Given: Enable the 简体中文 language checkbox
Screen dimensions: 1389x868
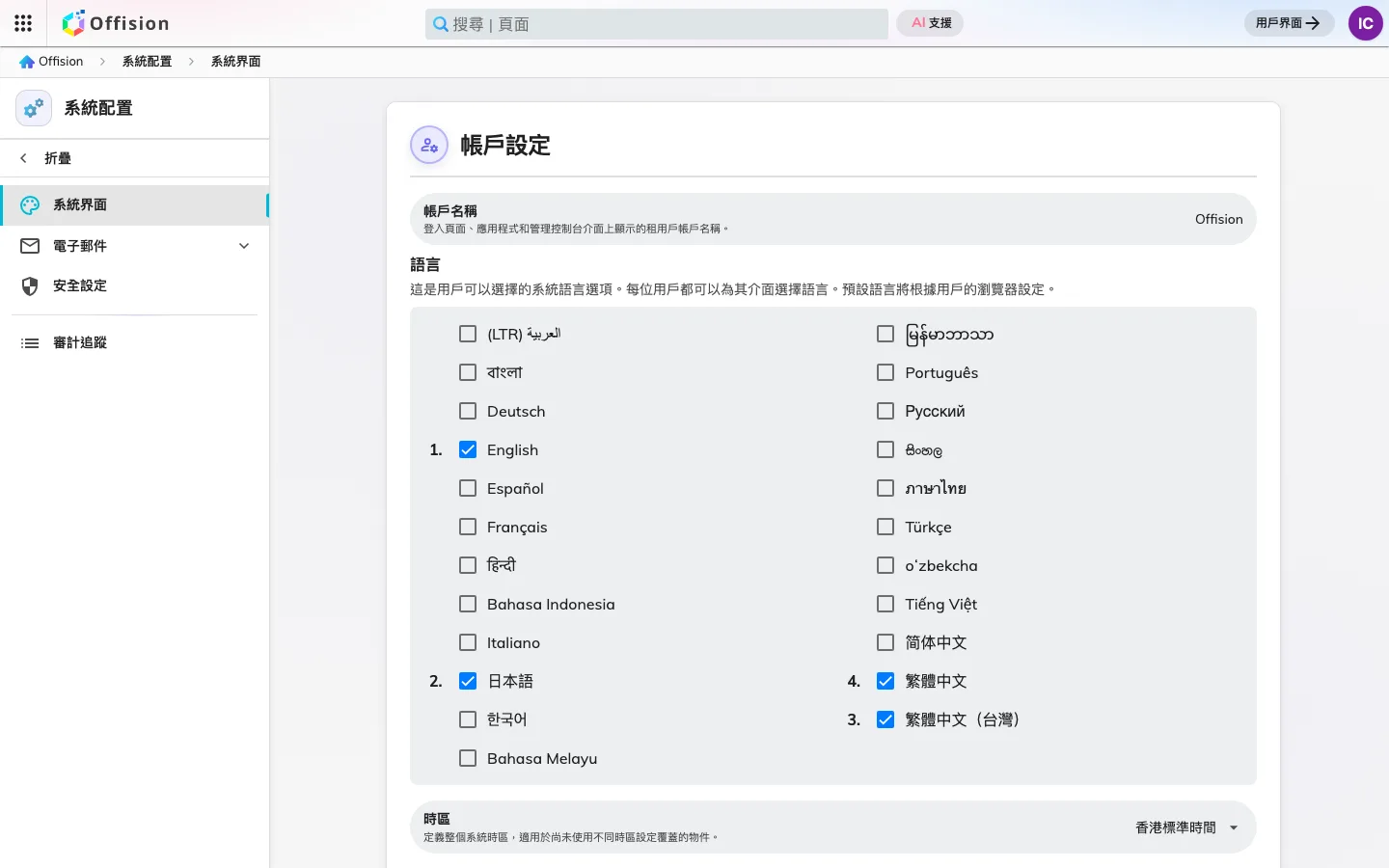Looking at the screenshot, I should click(x=885, y=642).
